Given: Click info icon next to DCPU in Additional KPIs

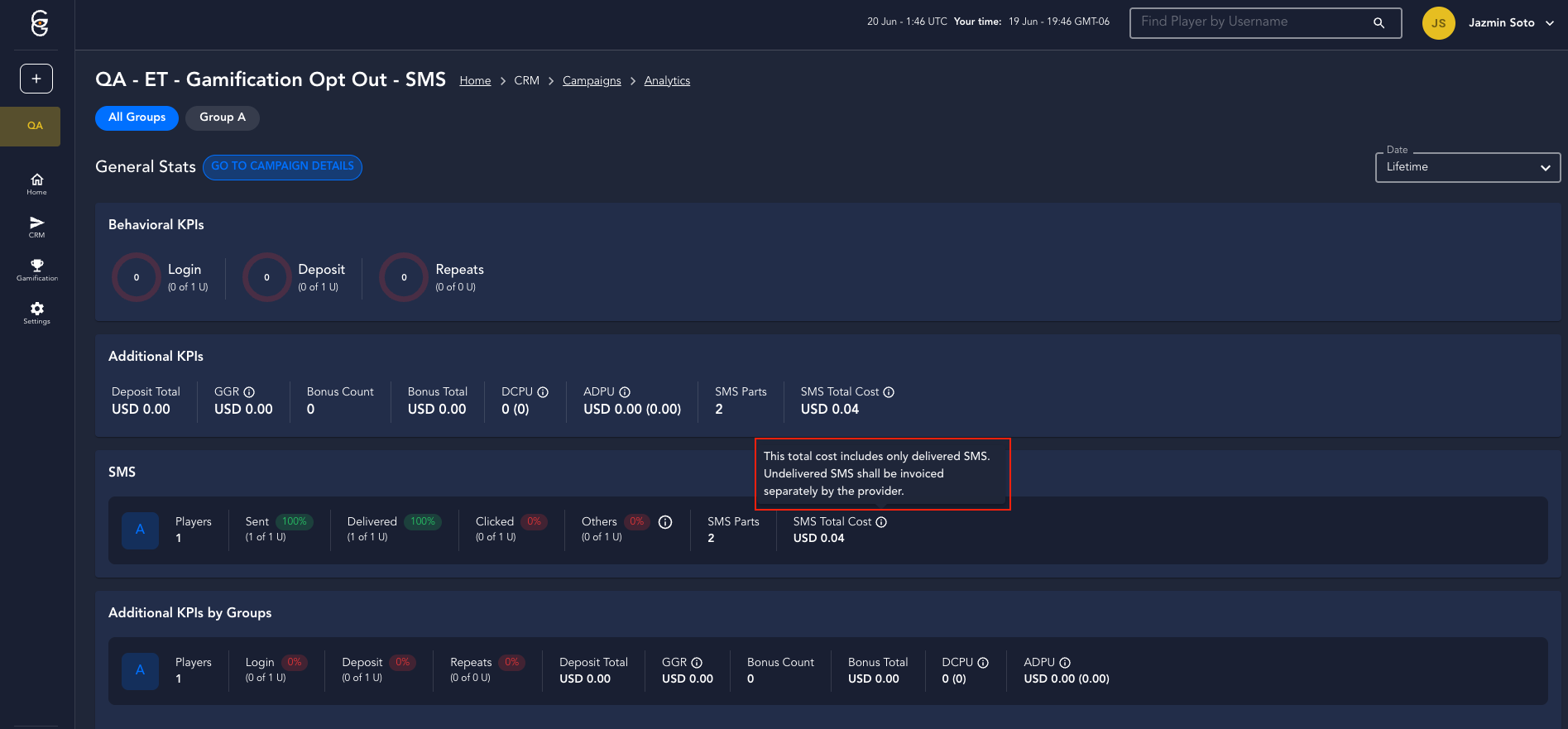Looking at the screenshot, I should click(543, 392).
